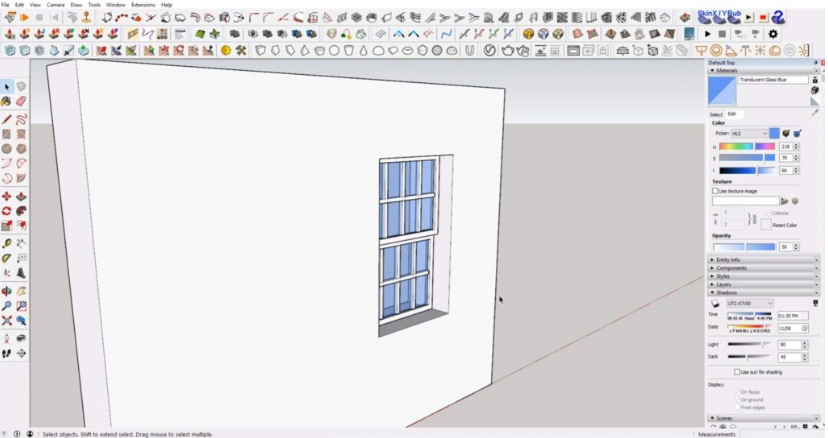Choose the Polygon tool beside Circle
The image size is (828, 438).
[21, 149]
